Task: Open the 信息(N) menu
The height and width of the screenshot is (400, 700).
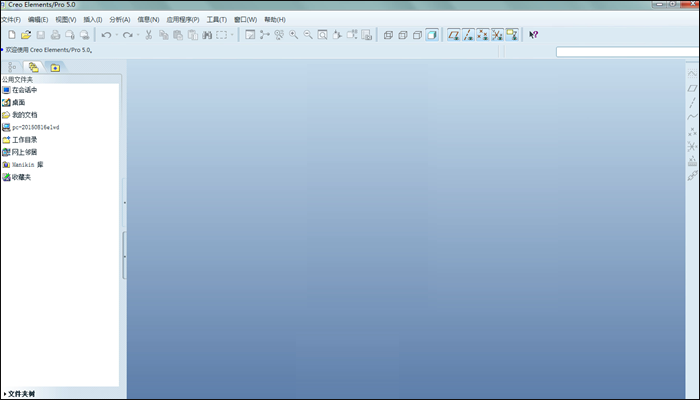Action: point(148,20)
